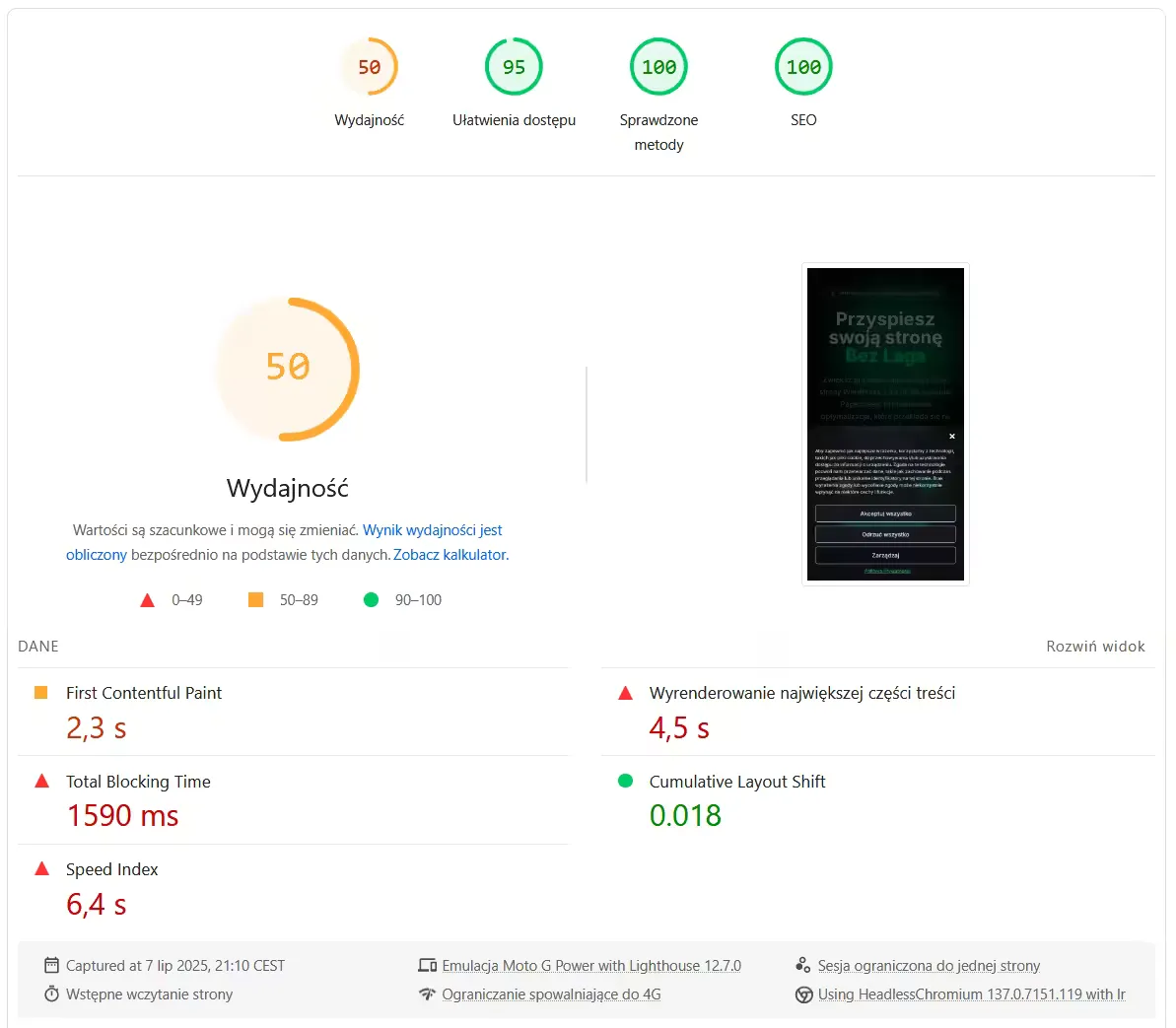1176x1028 pixels.
Task: Click the stopwatch icon beside Wstępne wczytanie strony
Action: (51, 994)
